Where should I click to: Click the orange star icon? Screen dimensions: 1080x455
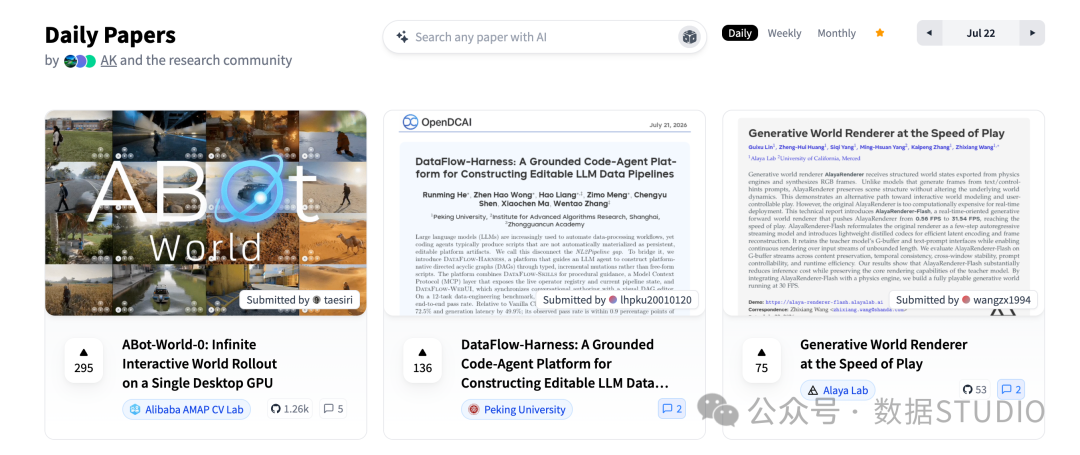[880, 33]
